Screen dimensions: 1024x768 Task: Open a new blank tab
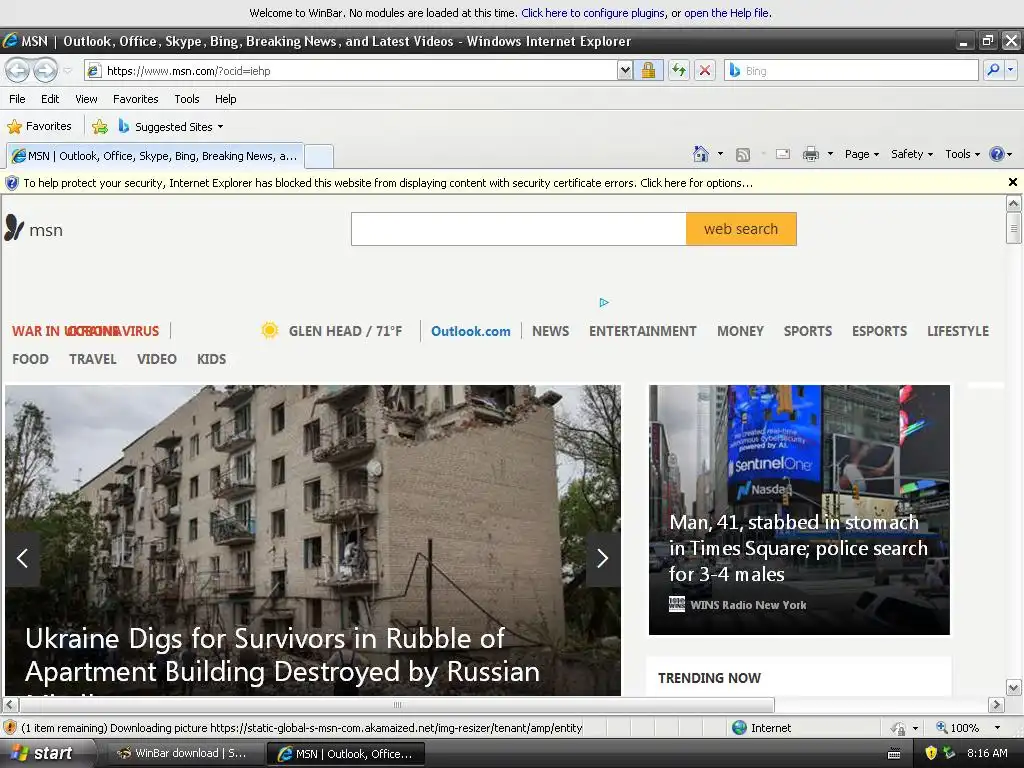319,156
